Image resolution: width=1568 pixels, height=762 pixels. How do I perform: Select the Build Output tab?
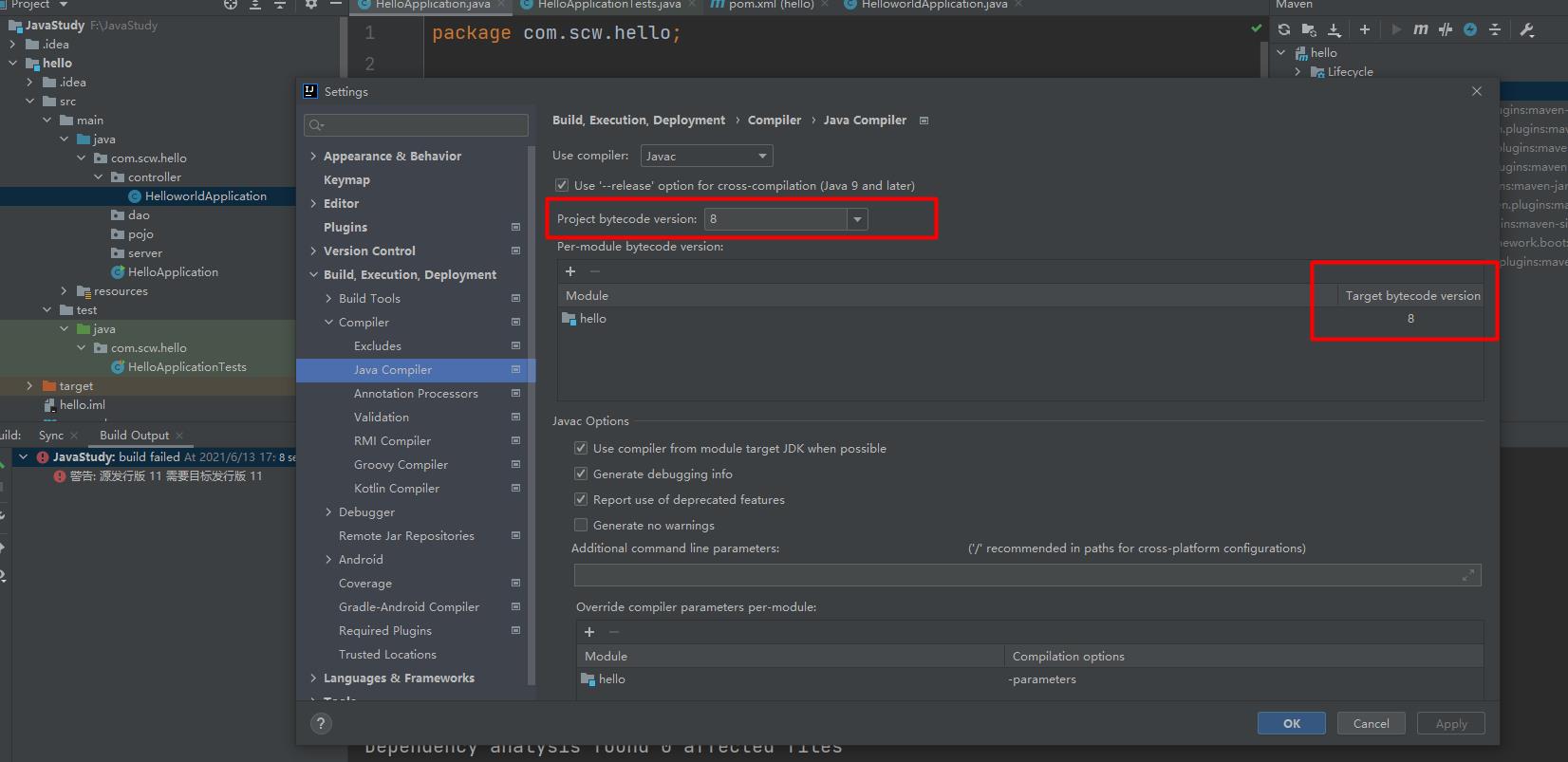coord(134,436)
